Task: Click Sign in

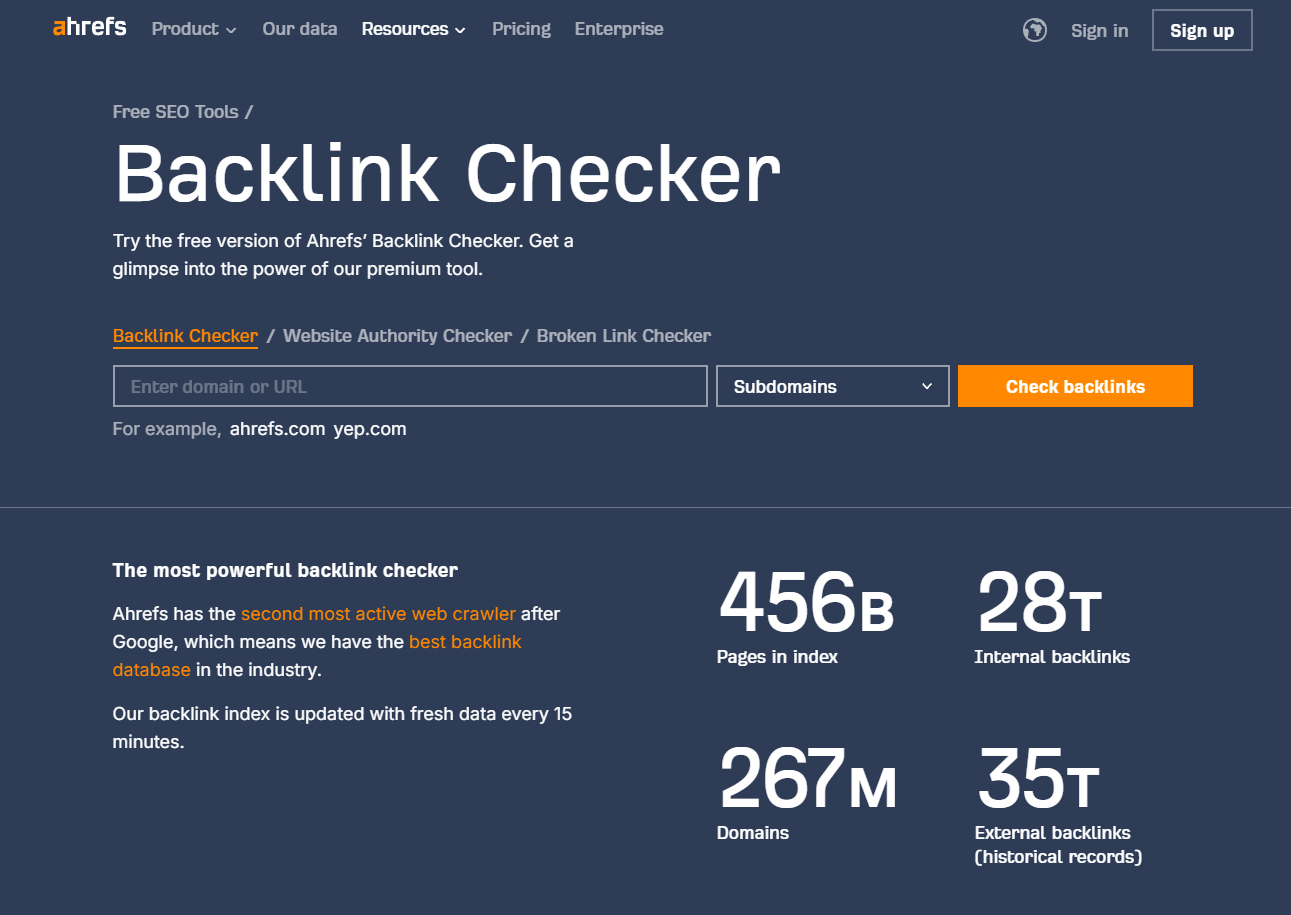Action: (x=1099, y=30)
